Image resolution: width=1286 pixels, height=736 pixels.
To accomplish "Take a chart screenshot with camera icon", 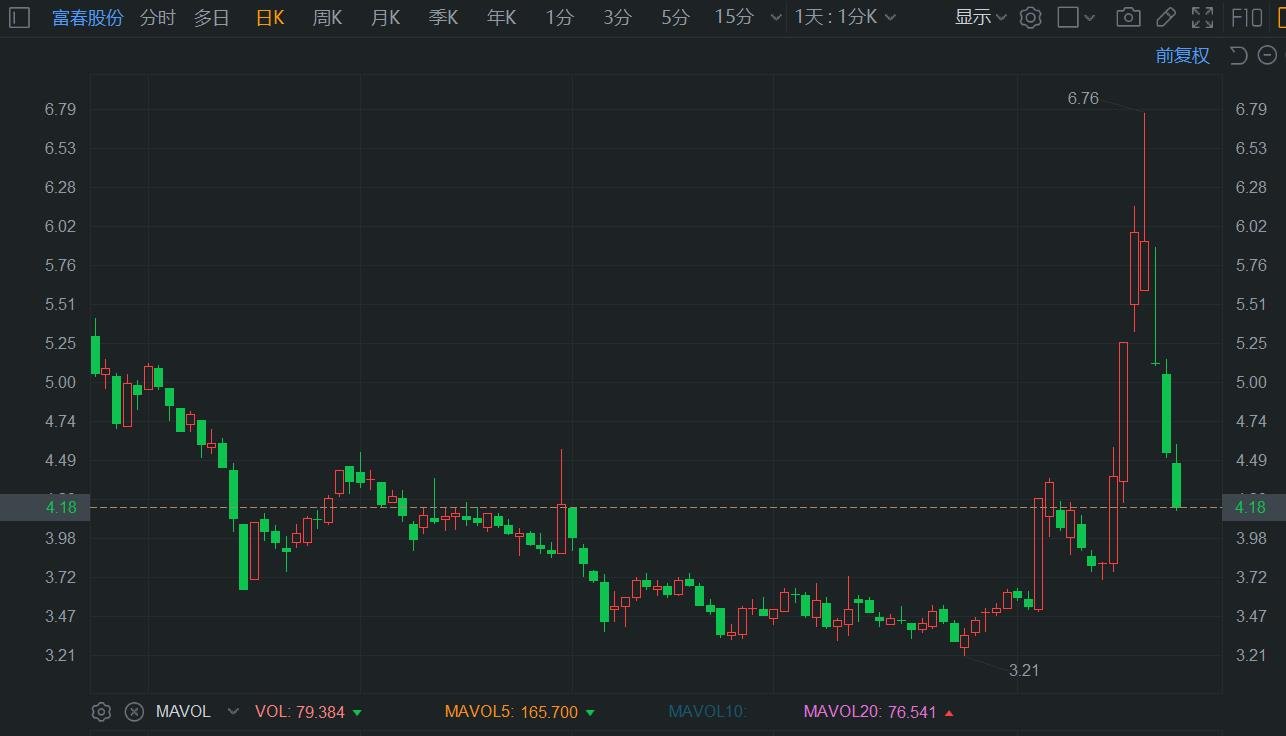I will coord(1128,17).
